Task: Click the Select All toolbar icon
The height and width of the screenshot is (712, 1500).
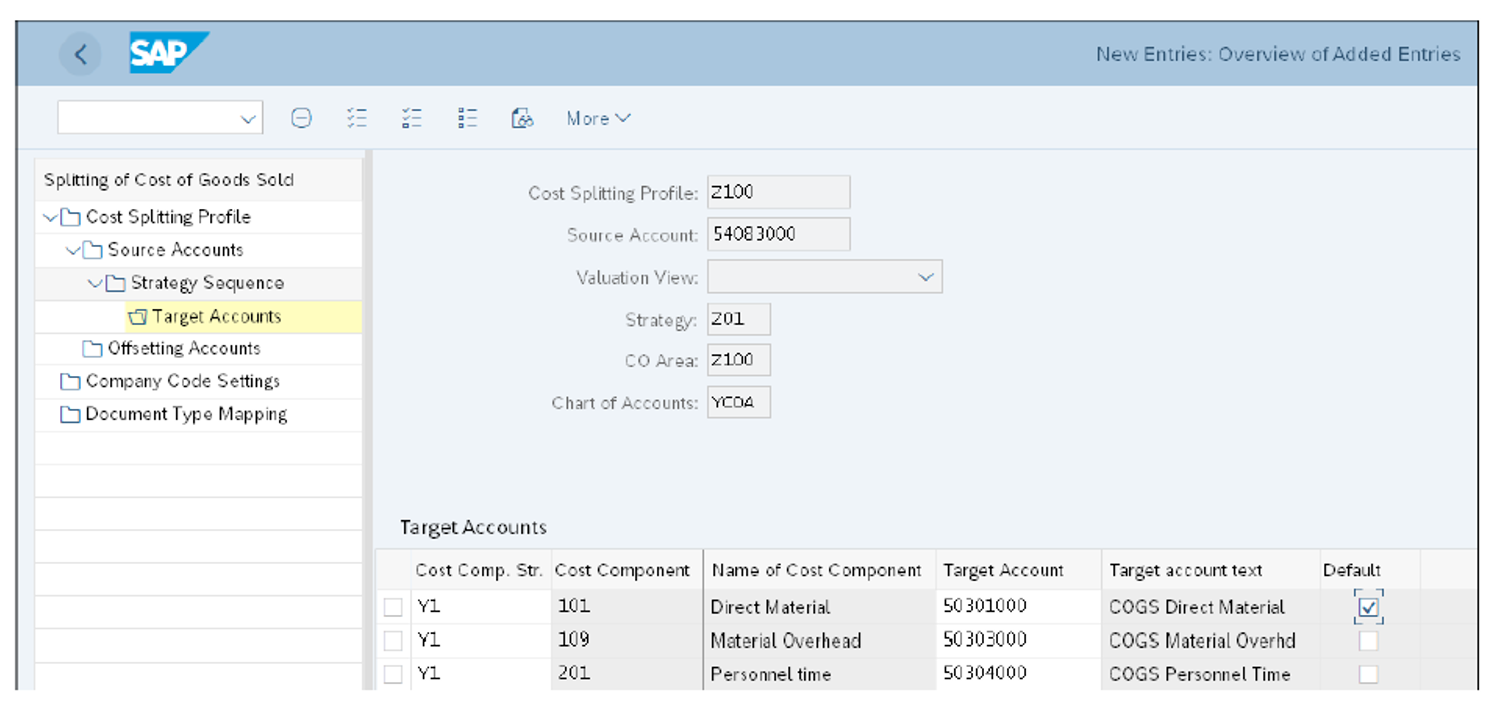Action: click(357, 118)
